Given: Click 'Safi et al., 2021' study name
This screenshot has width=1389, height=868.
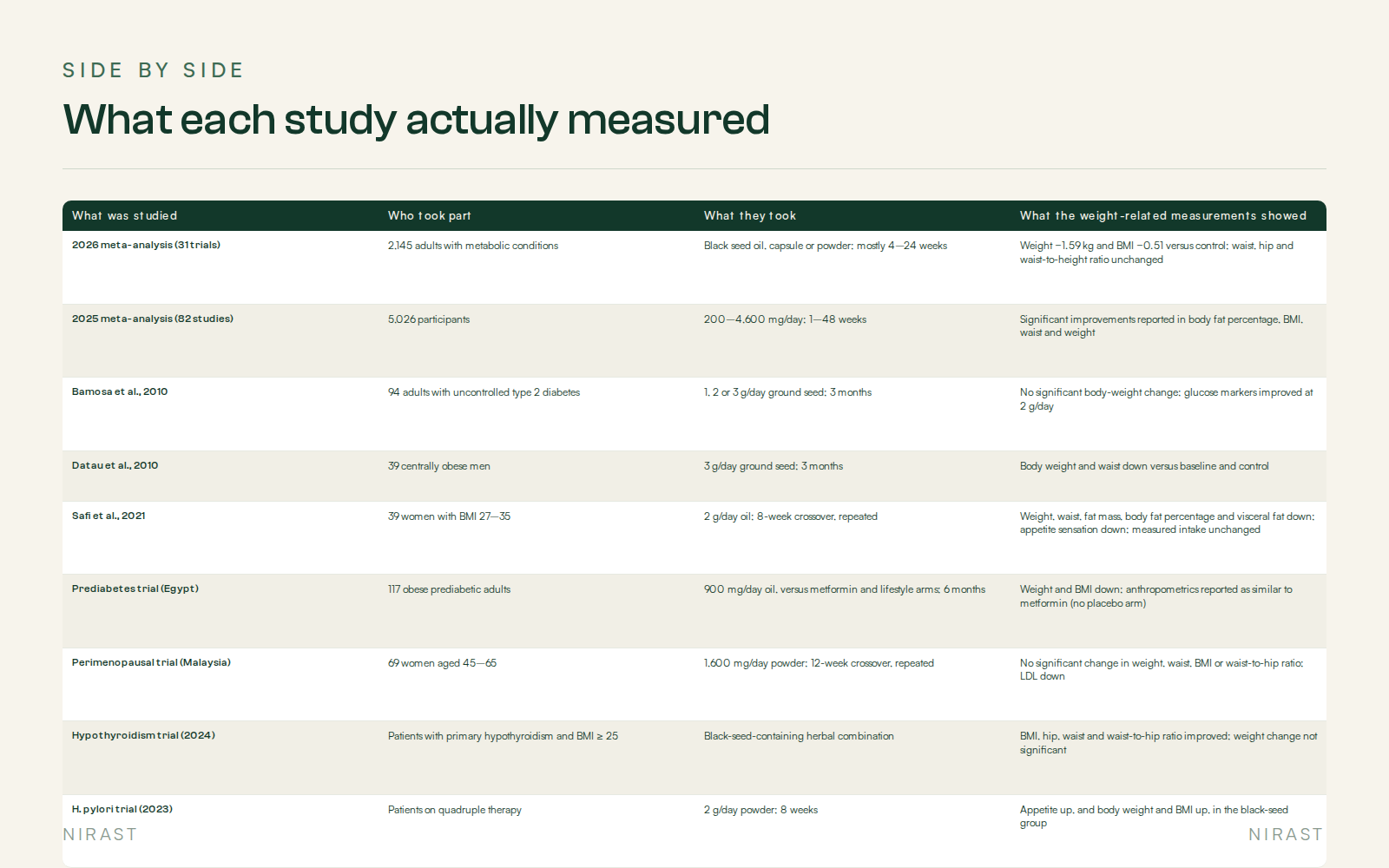Looking at the screenshot, I should 109,516.
